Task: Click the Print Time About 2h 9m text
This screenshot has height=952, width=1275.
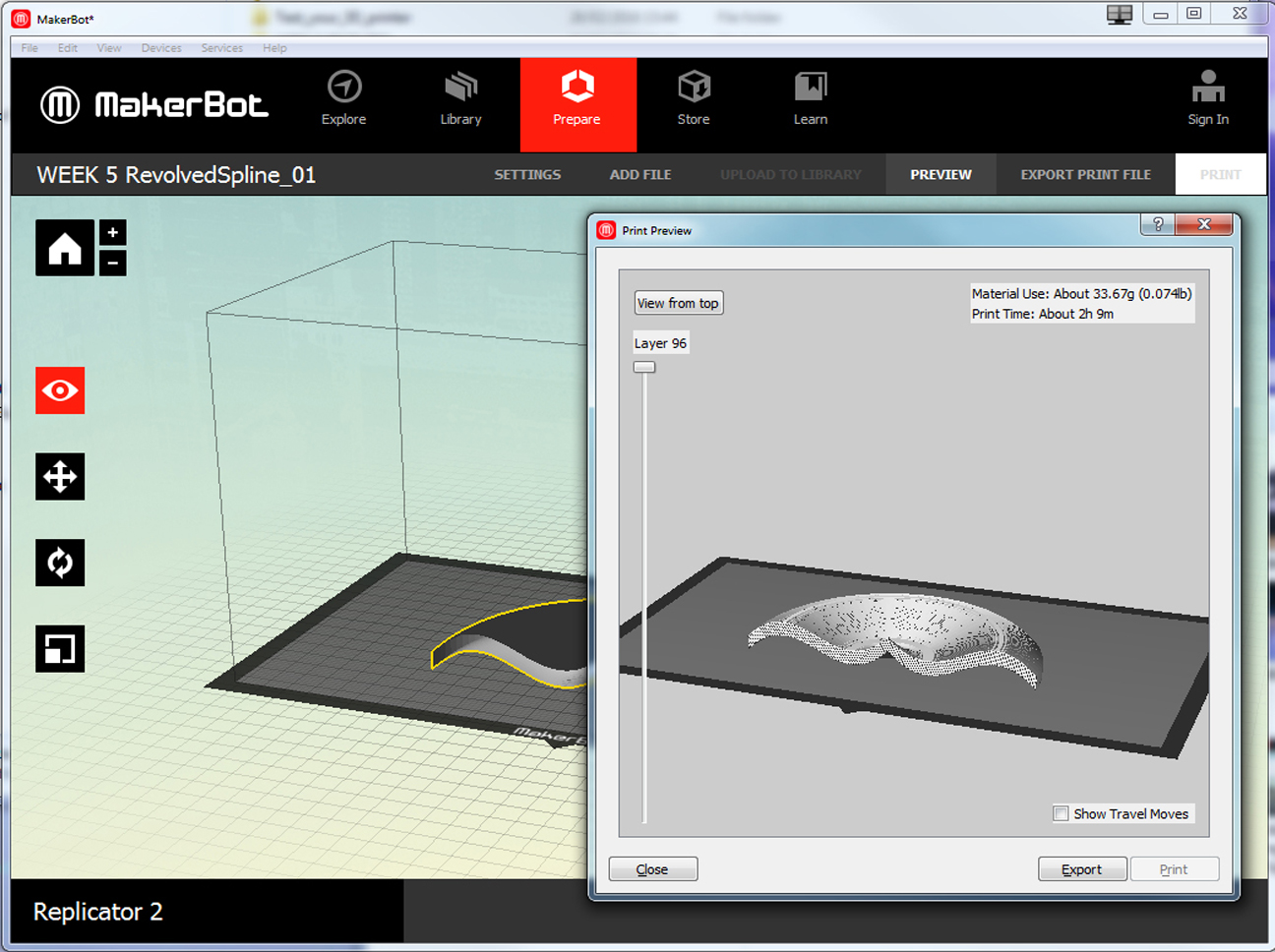Action: coord(1043,314)
